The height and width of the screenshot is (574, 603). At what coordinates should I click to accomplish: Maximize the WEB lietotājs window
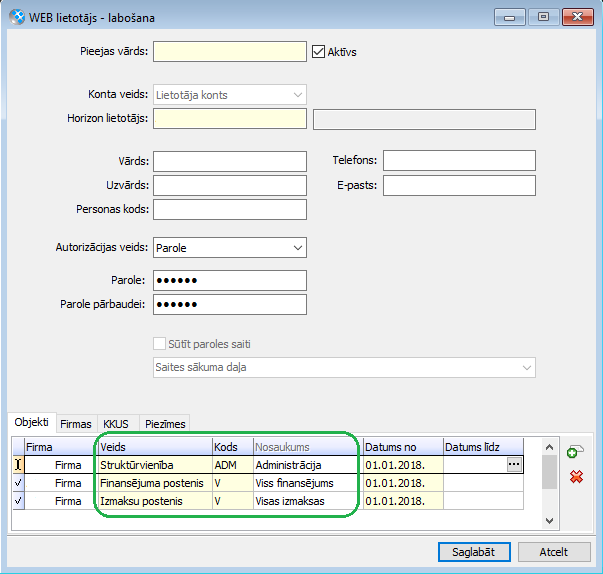(x=543, y=17)
